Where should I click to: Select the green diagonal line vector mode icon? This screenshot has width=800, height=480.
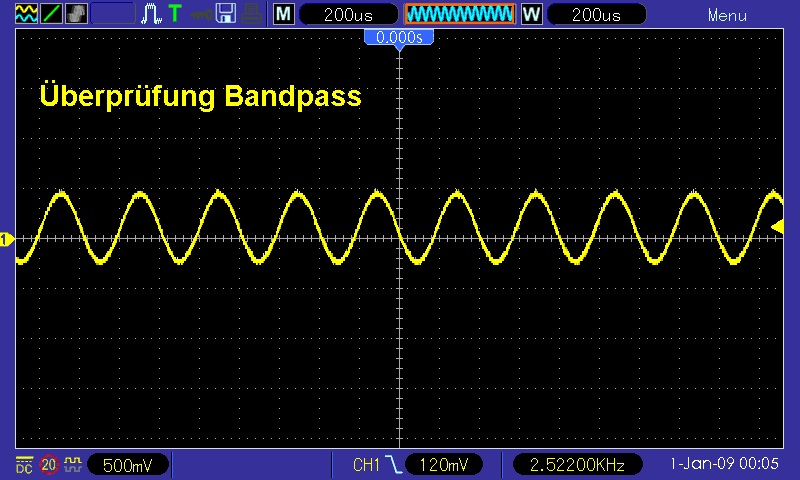coord(52,13)
